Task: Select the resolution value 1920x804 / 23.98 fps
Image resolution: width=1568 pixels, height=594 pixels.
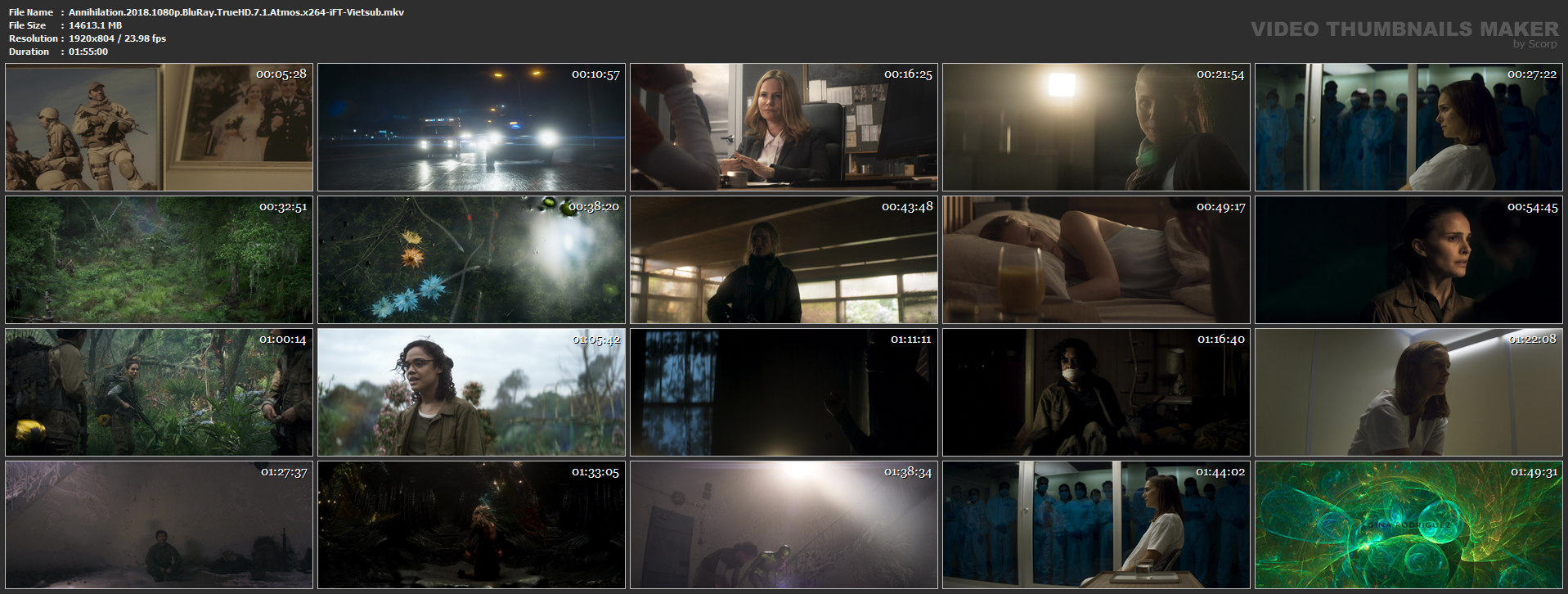Action: [x=117, y=38]
